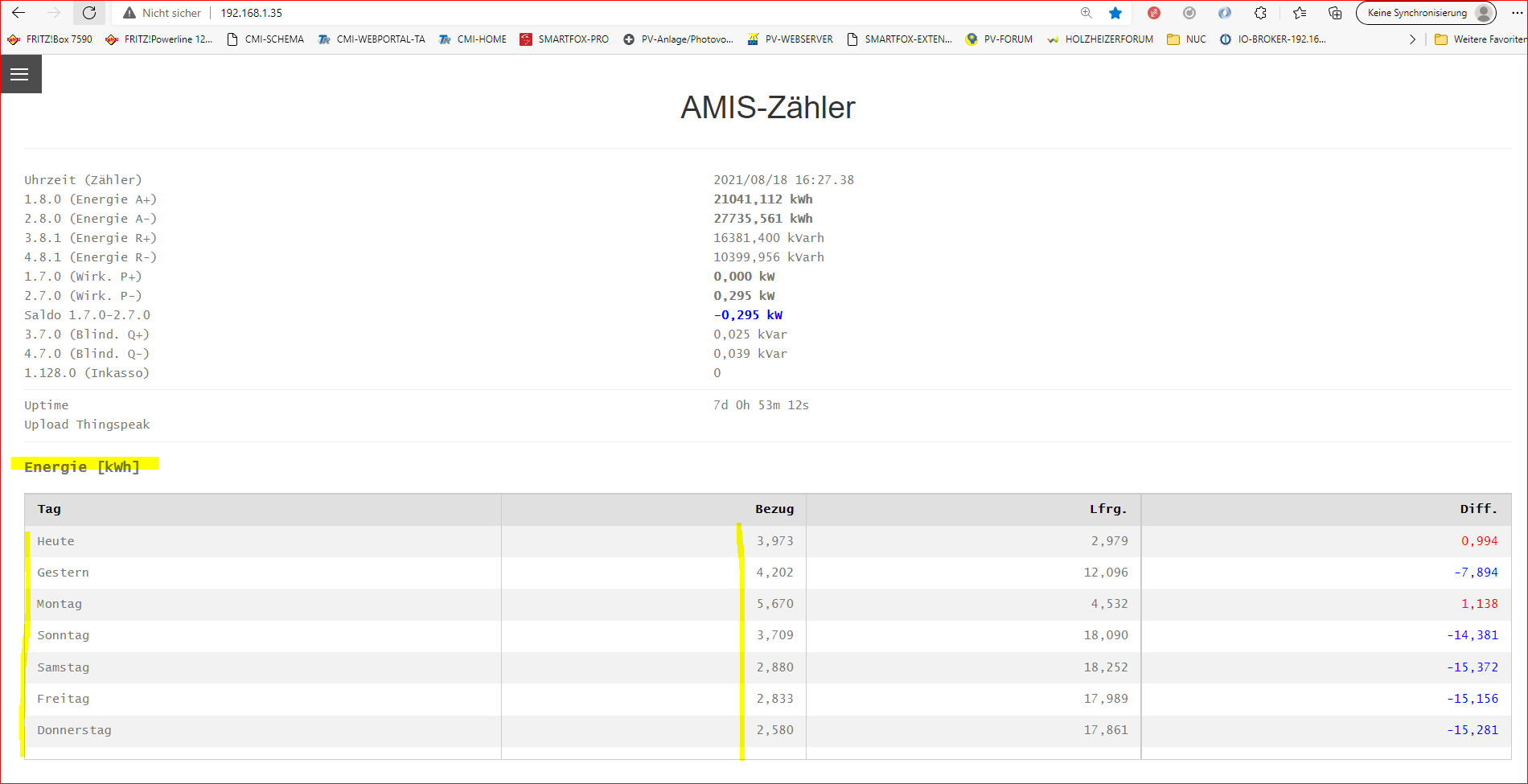The image size is (1528, 784).
Task: Open the Extensions puzzle icon
Action: pyautogui.click(x=1260, y=13)
